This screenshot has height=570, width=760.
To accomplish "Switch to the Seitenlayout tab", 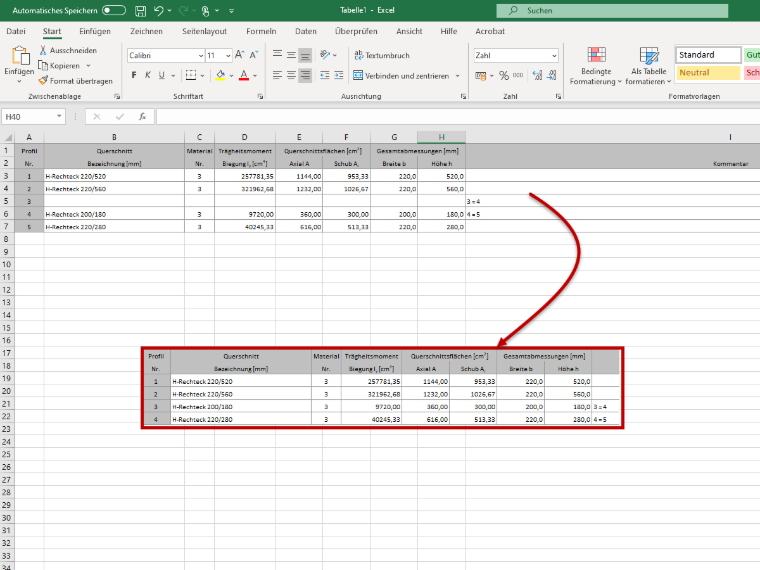I will [205, 31].
